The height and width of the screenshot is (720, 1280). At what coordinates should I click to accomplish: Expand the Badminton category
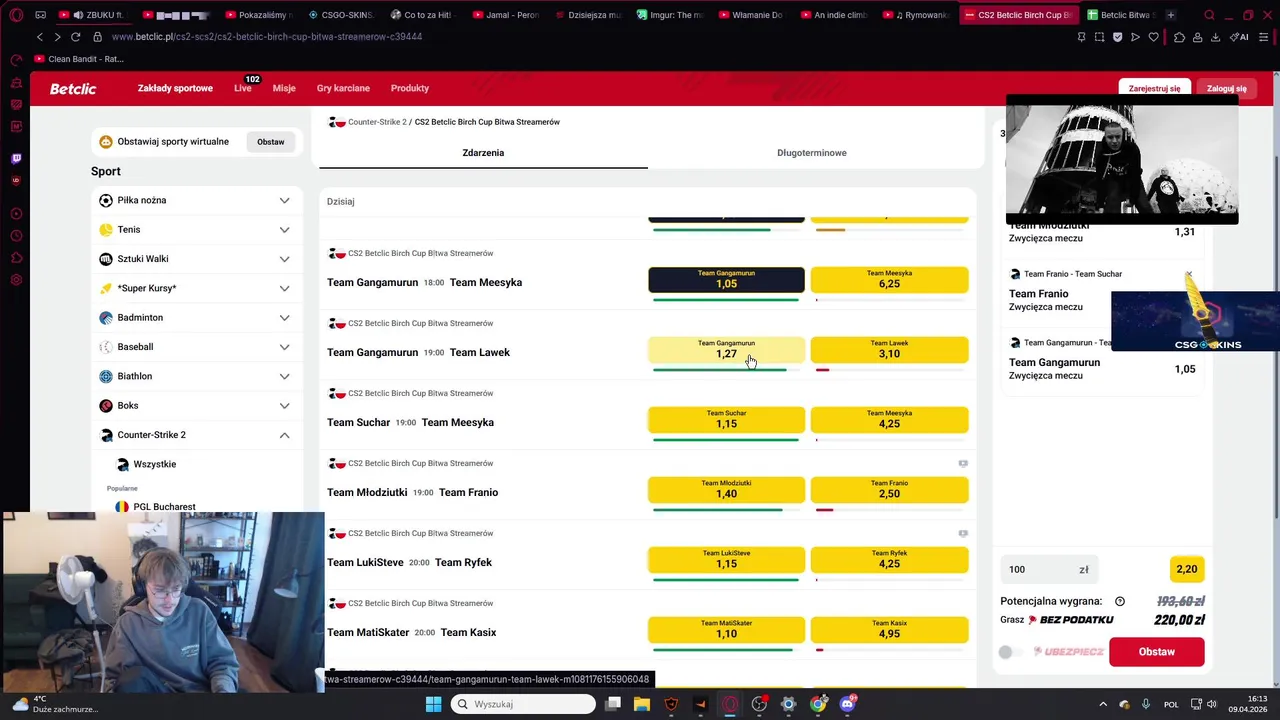[284, 317]
